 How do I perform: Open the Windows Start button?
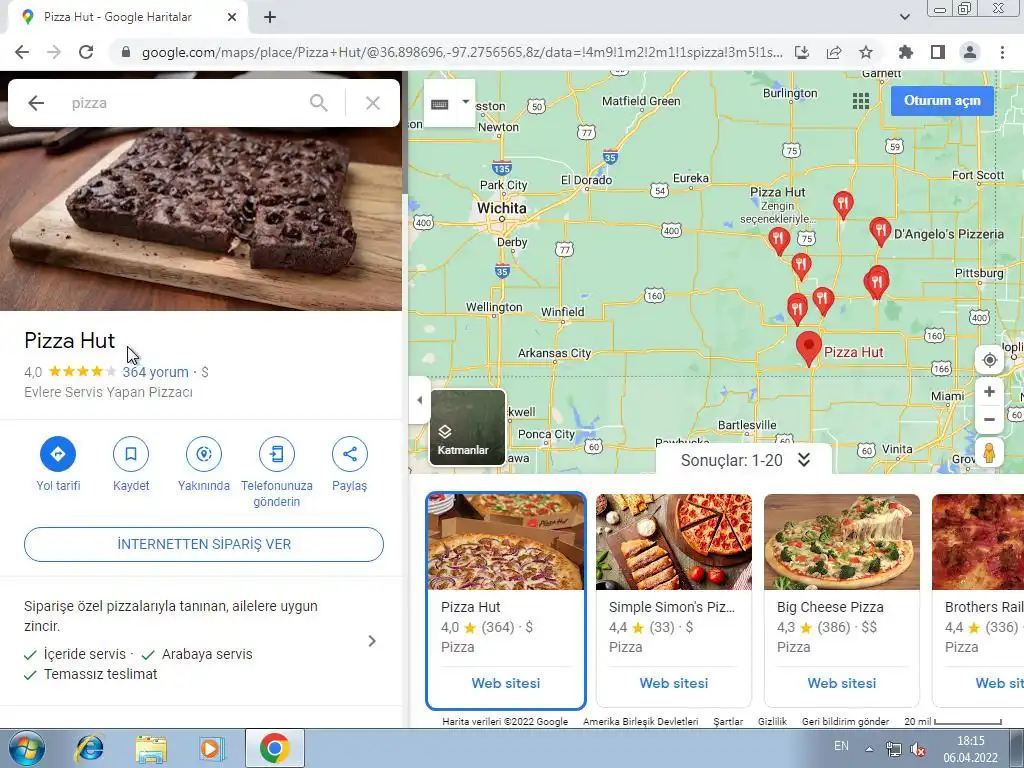tap(25, 748)
